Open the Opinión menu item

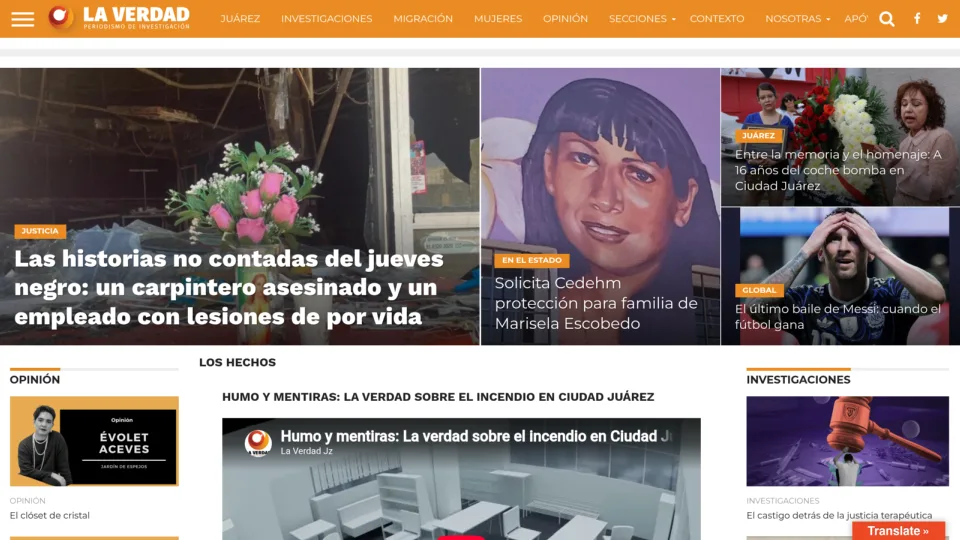565,19
